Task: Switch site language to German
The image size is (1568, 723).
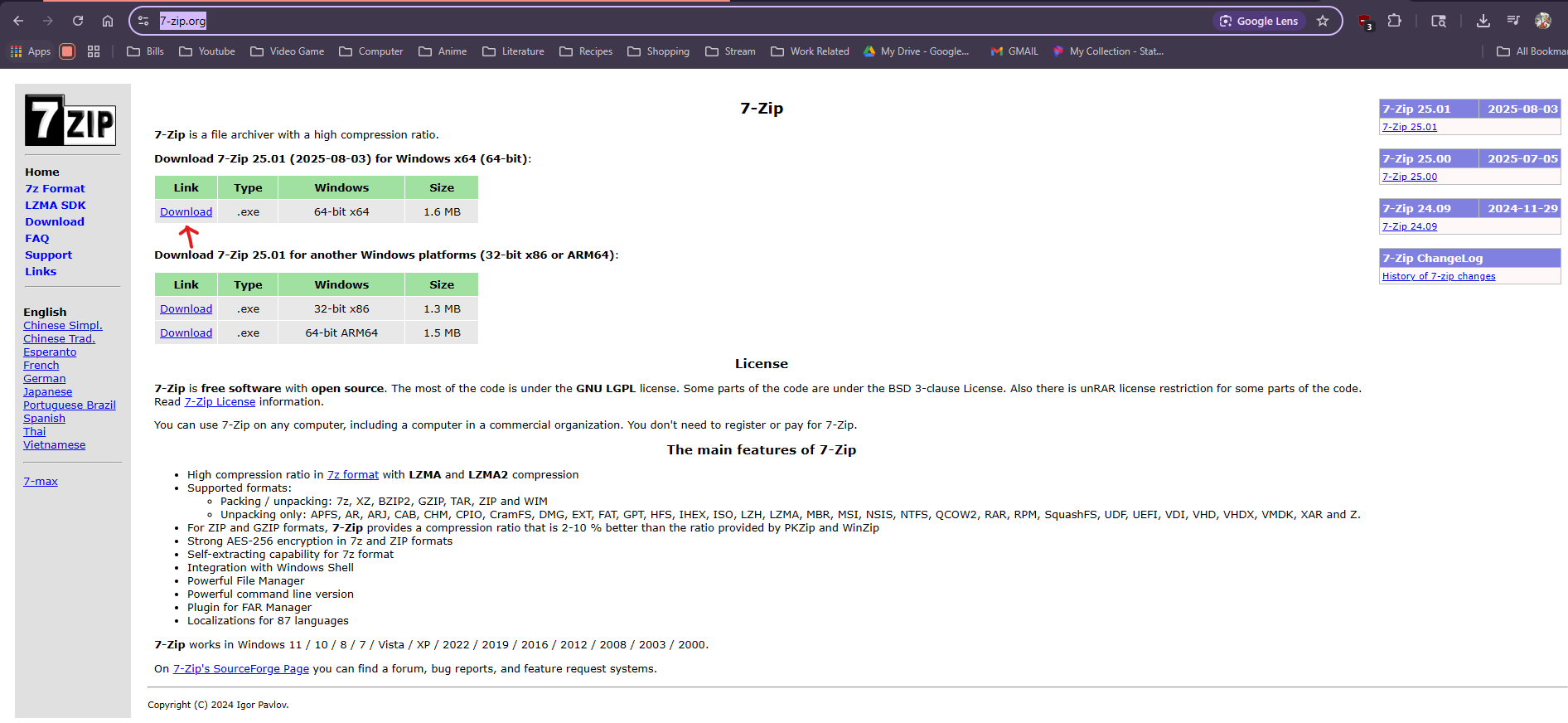Action: [45, 379]
